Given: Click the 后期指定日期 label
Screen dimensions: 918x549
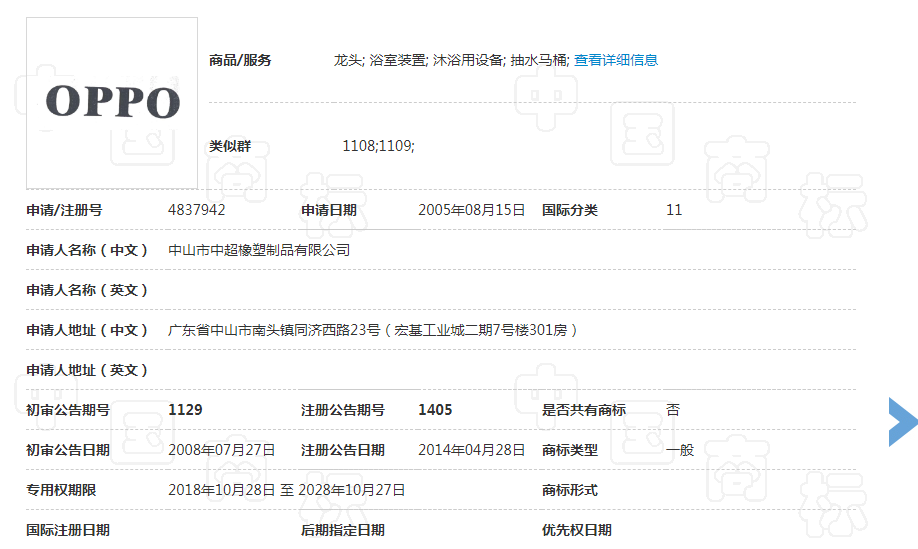Looking at the screenshot, I should pos(342,530).
